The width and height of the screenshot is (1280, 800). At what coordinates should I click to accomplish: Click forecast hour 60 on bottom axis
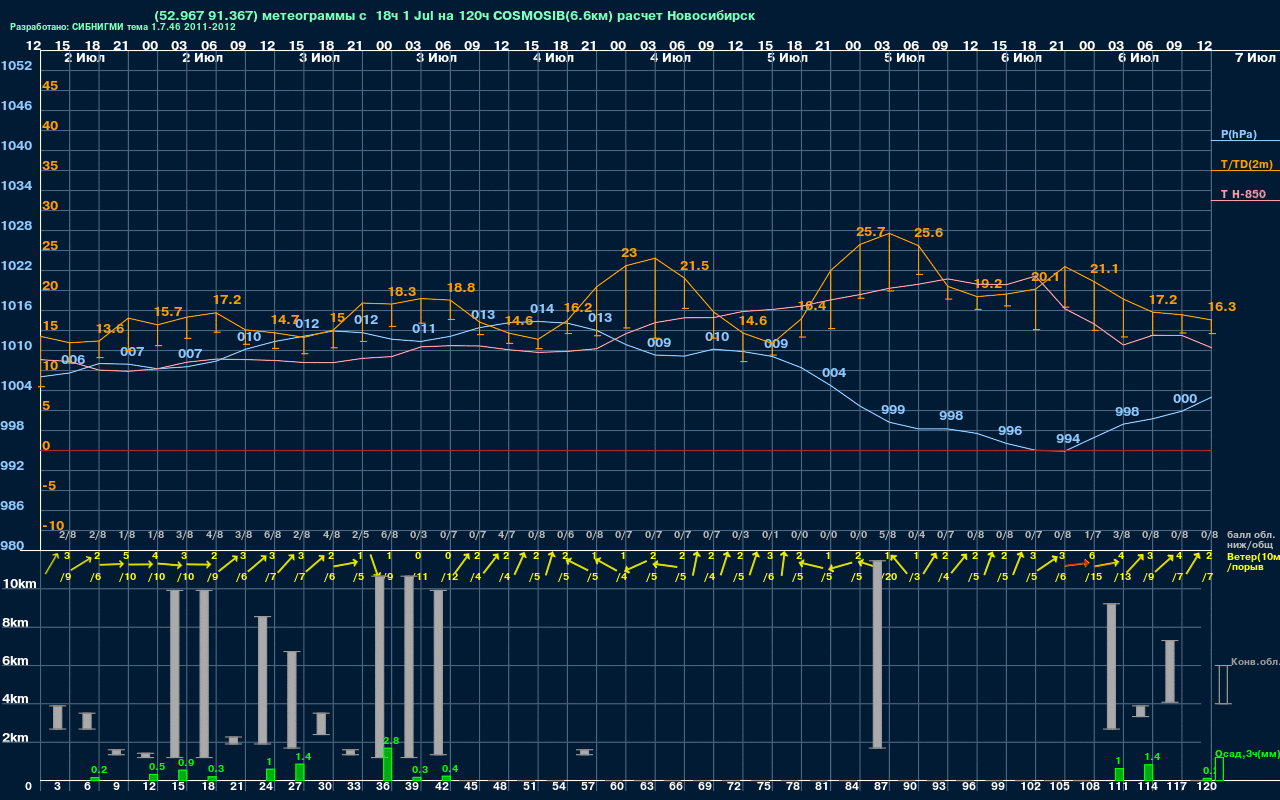(617, 787)
